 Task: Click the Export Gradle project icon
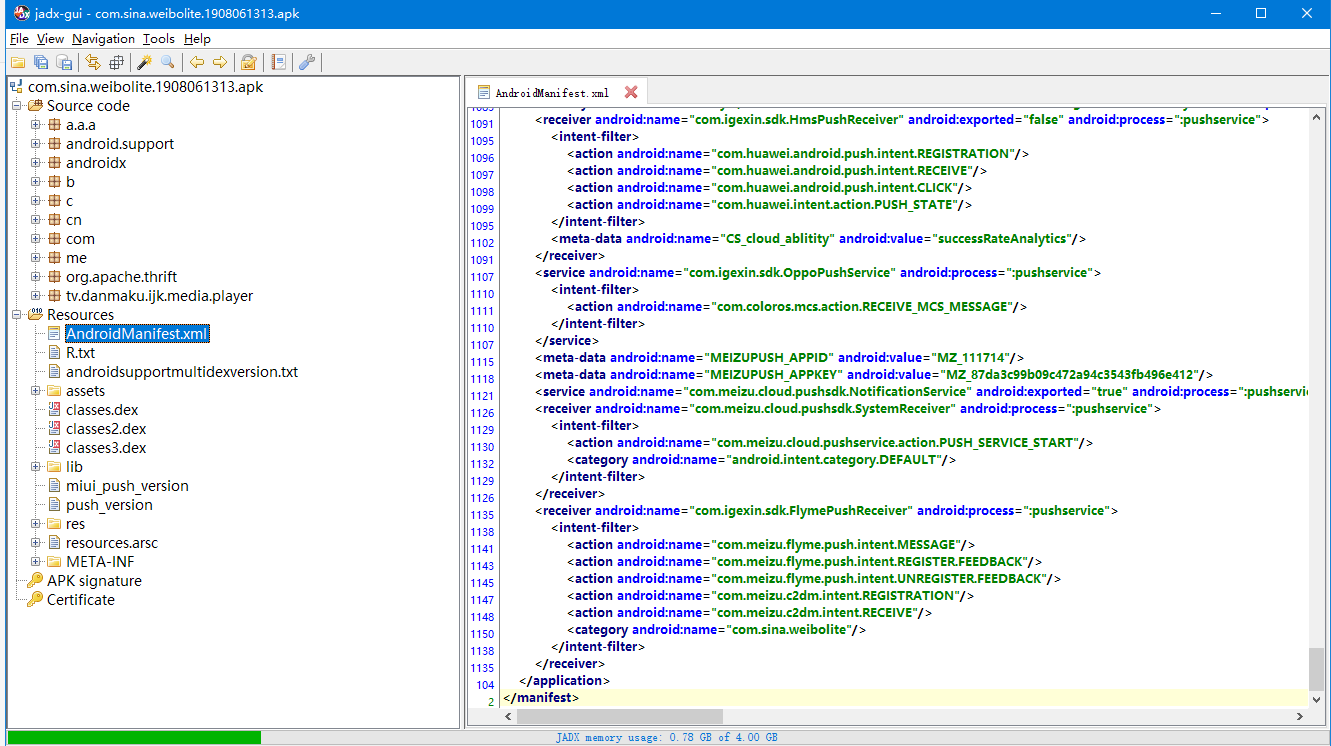pyautogui.click(x=64, y=62)
